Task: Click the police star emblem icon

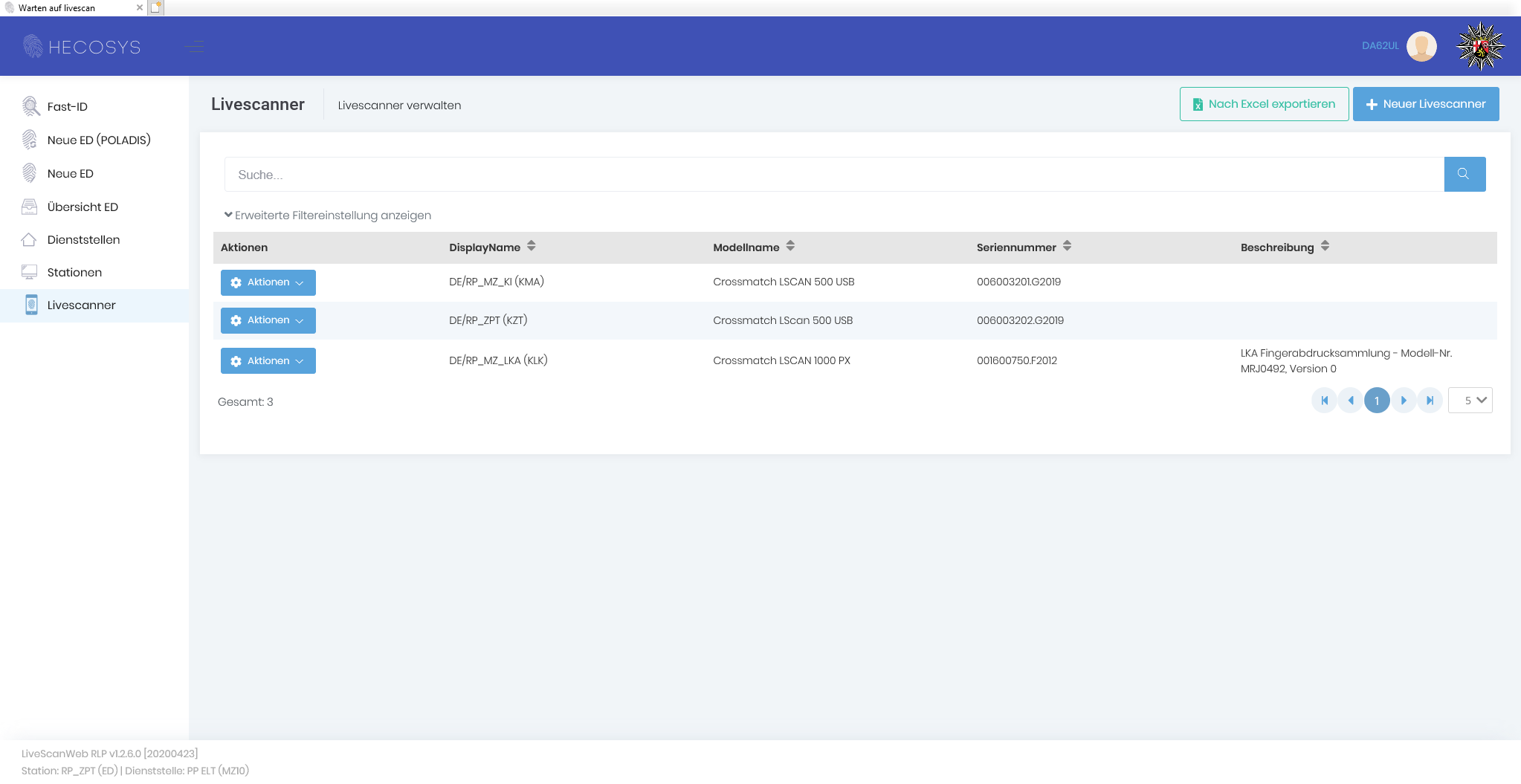Action: click(x=1480, y=46)
